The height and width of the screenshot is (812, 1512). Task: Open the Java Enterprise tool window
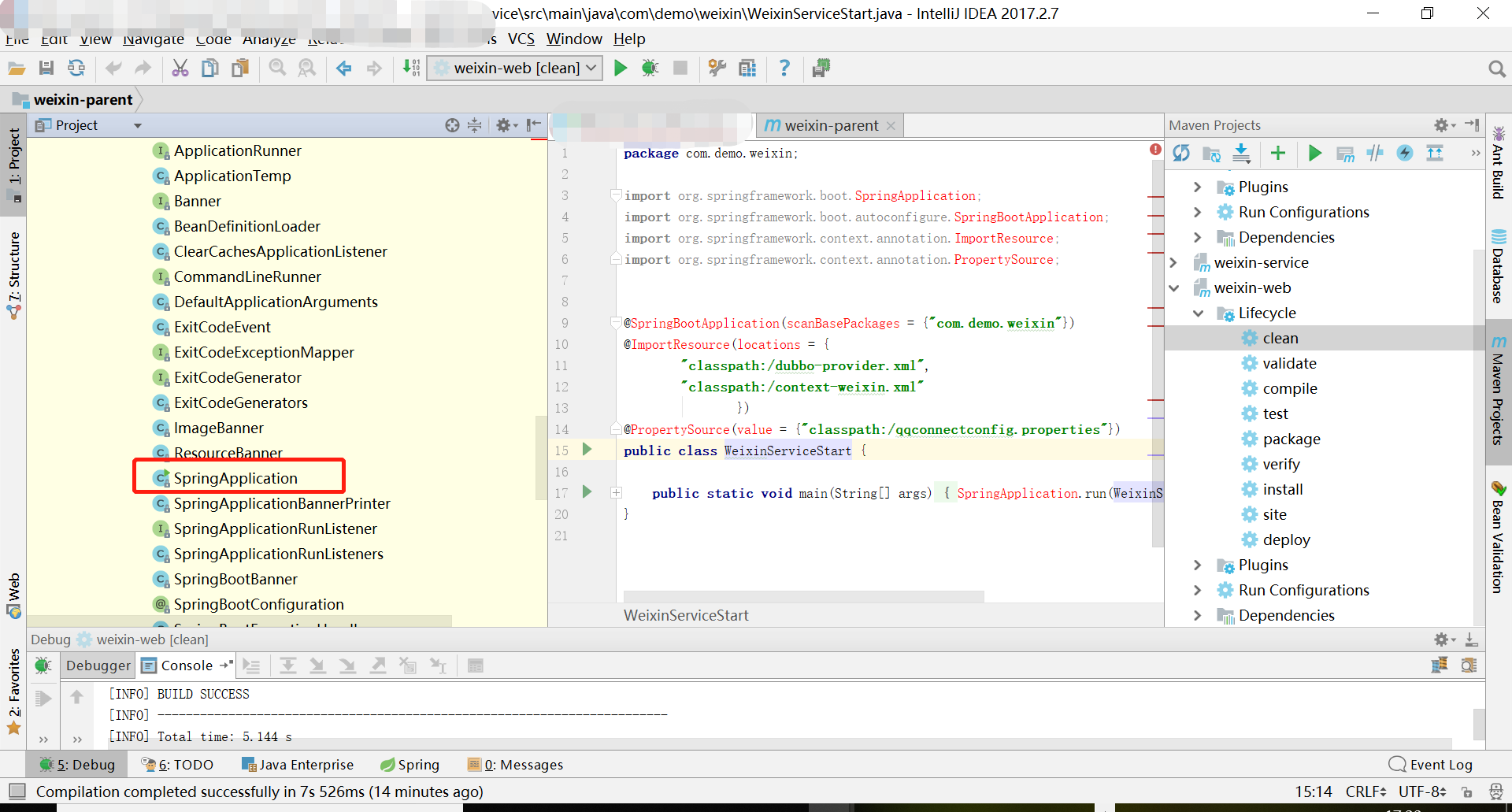tap(297, 765)
